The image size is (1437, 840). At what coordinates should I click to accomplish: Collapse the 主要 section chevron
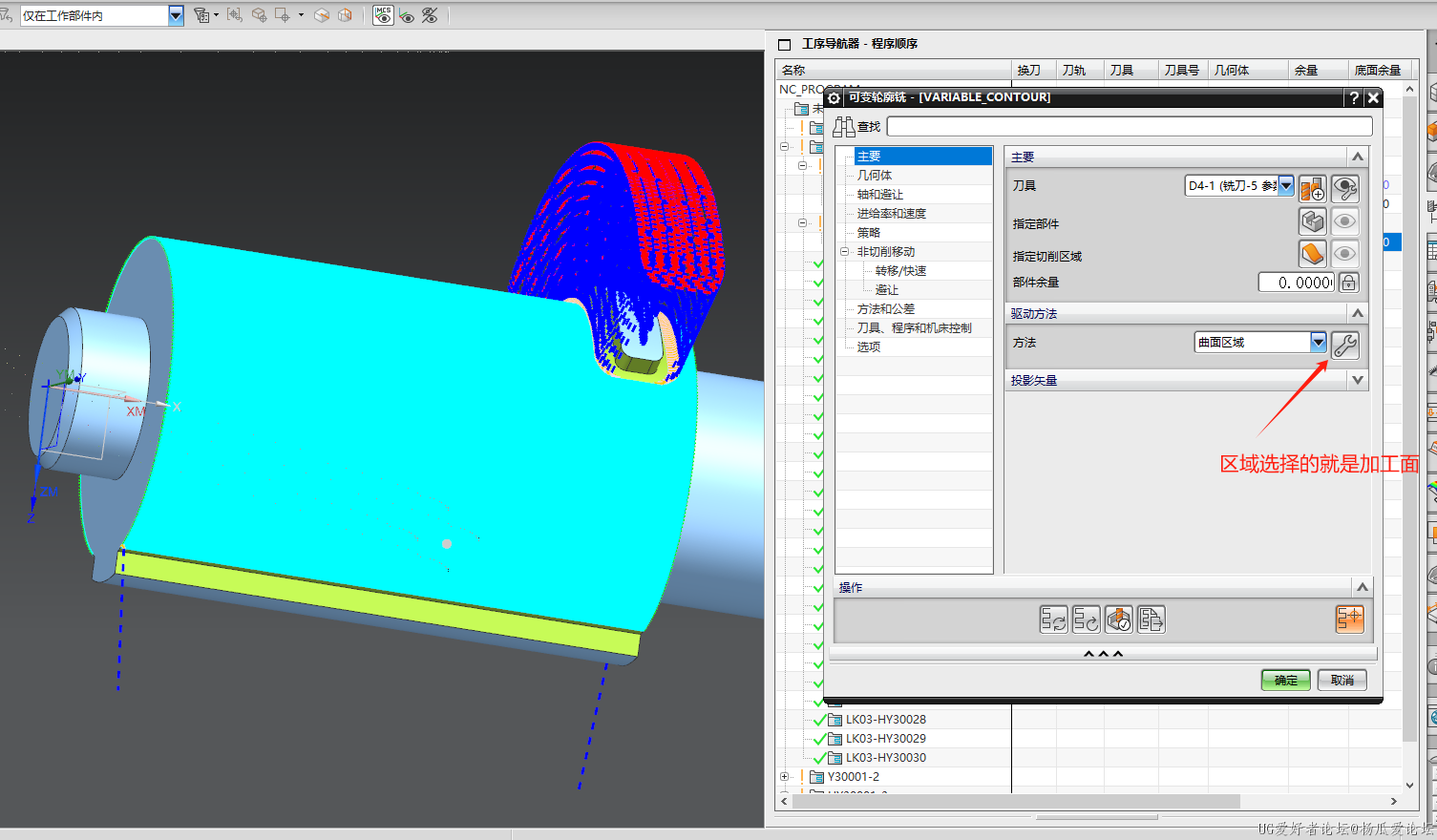coord(1358,157)
